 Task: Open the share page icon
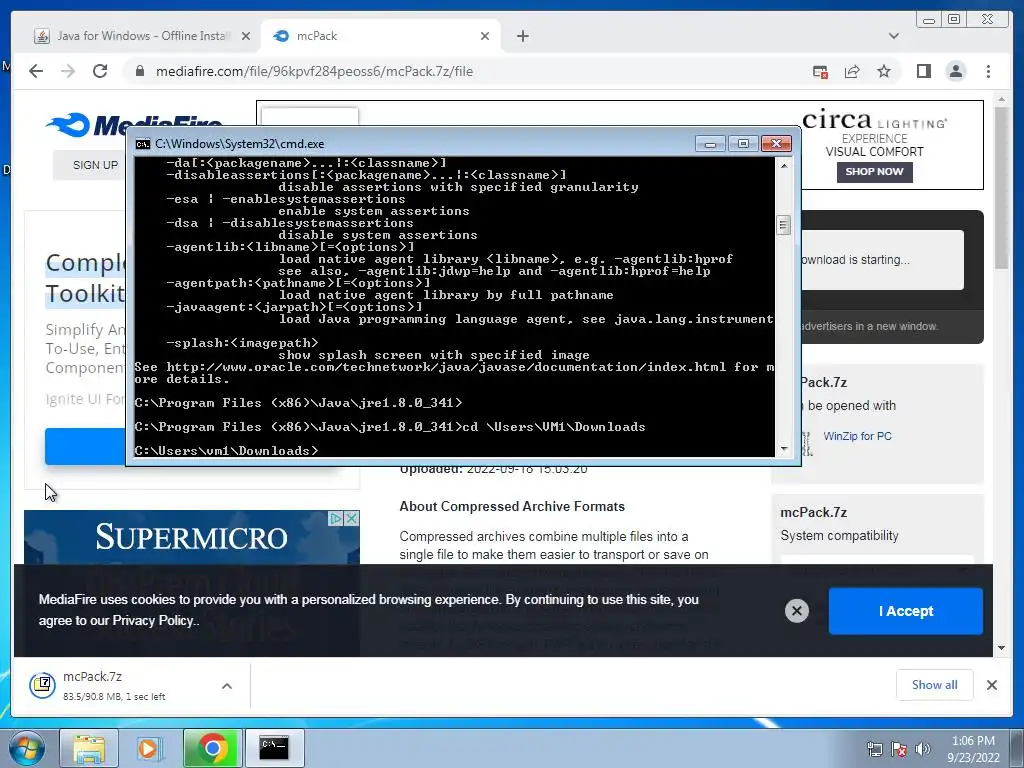pyautogui.click(x=852, y=71)
